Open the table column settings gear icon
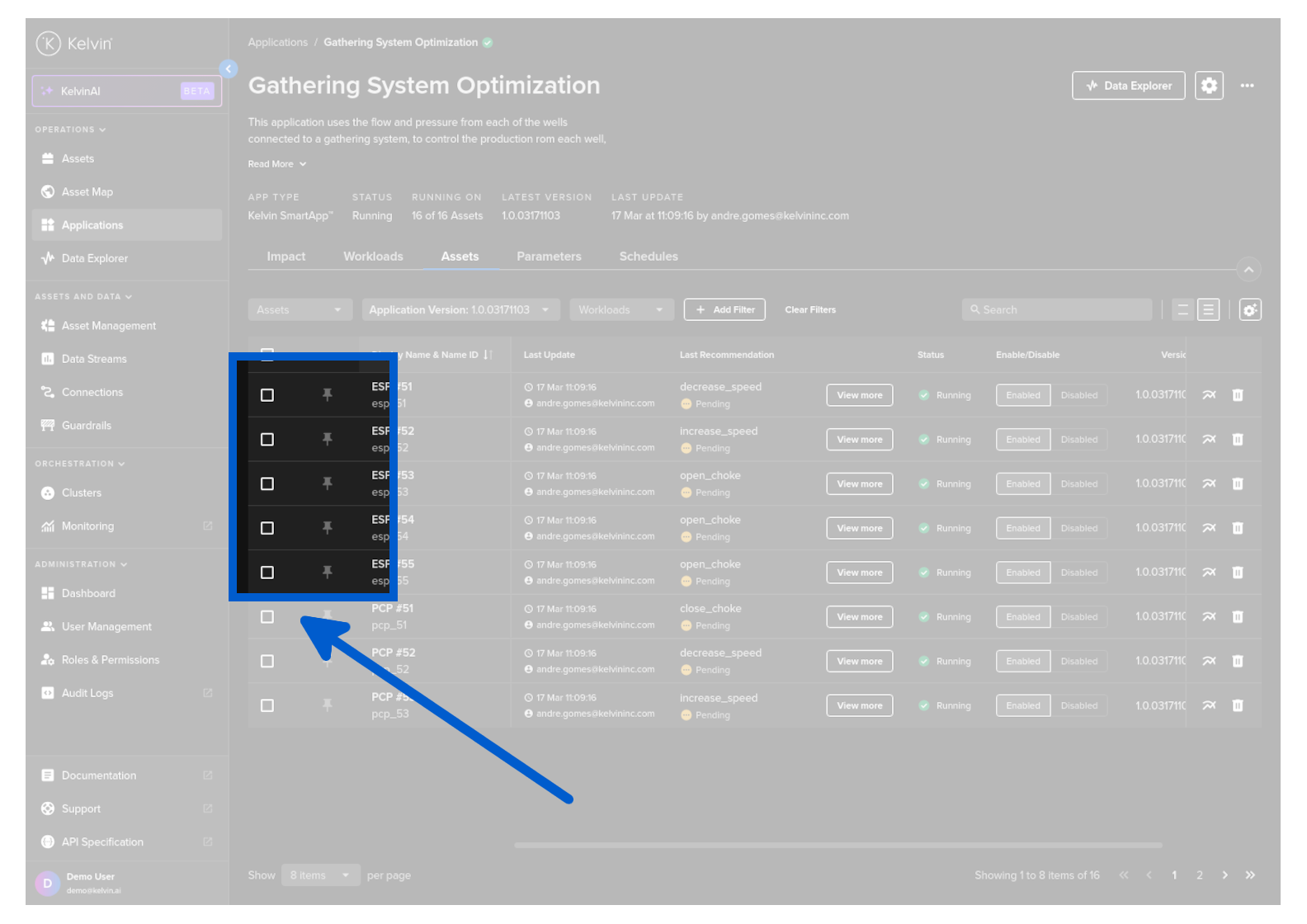The image size is (1307, 924). coord(1250,310)
